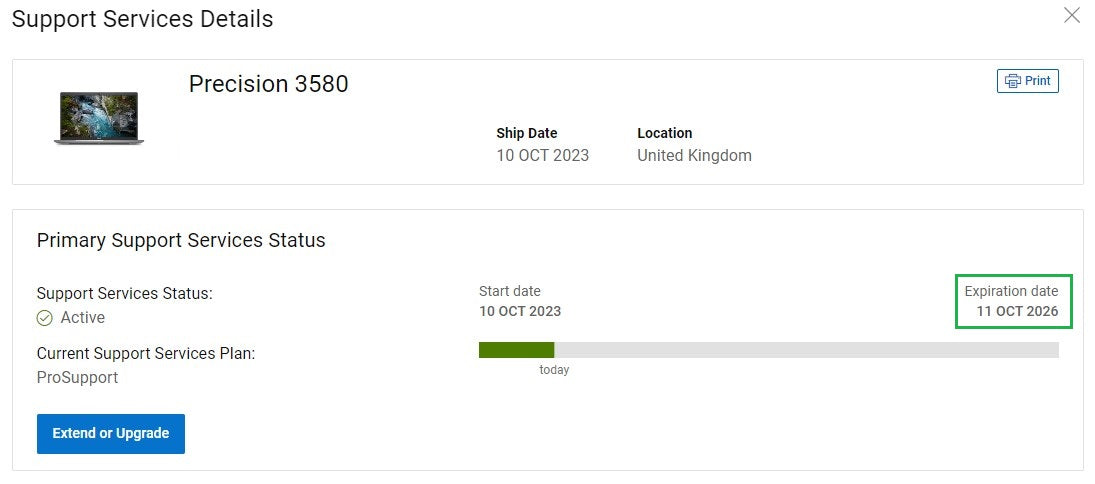Click the Extend or Upgrade button
Screen dimensions: 1095x484
click(111, 434)
